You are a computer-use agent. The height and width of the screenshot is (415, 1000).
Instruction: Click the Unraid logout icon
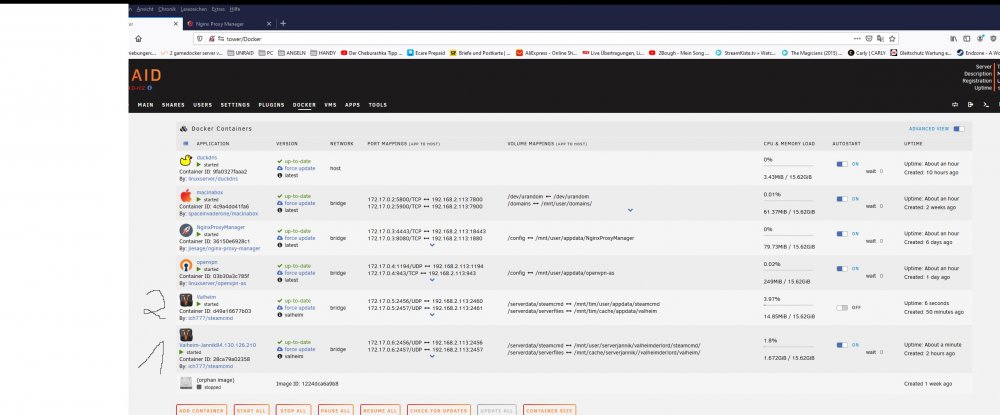971,105
